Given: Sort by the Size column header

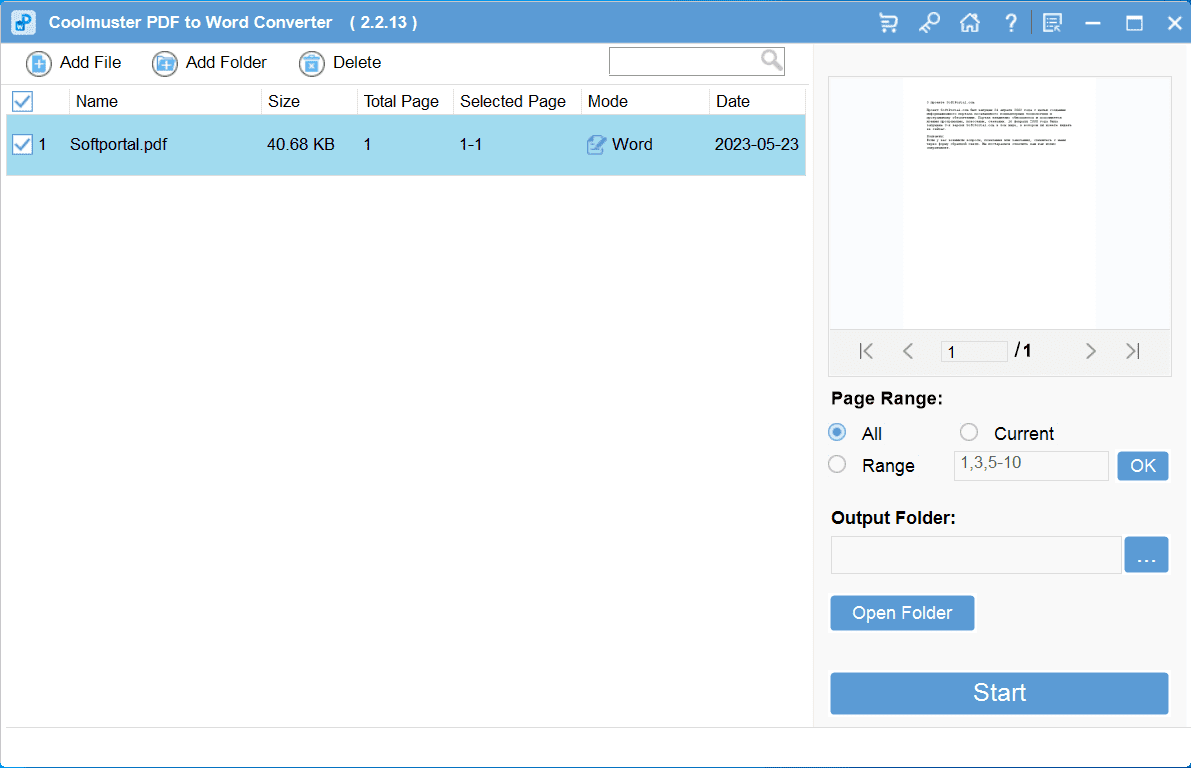Looking at the screenshot, I should coord(284,101).
